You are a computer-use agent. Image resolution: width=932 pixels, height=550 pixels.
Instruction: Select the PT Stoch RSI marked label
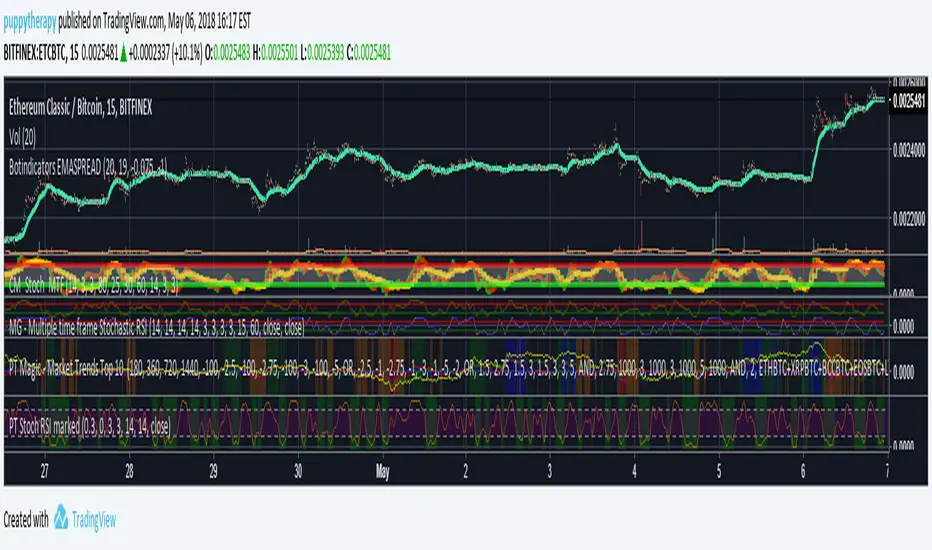pyautogui.click(x=90, y=423)
